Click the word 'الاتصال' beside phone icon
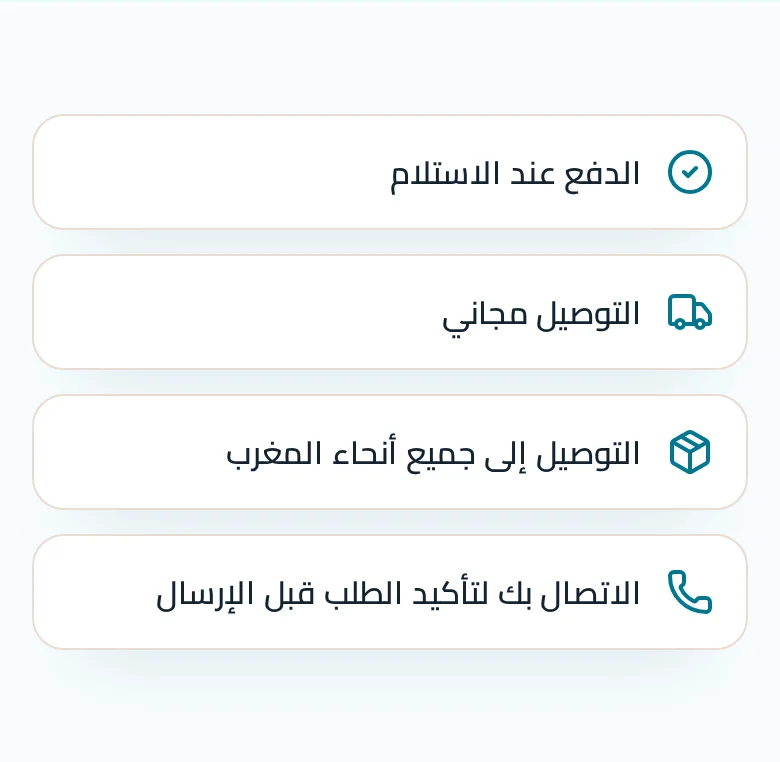Viewport: 780px width, 762px height. (x=590, y=595)
